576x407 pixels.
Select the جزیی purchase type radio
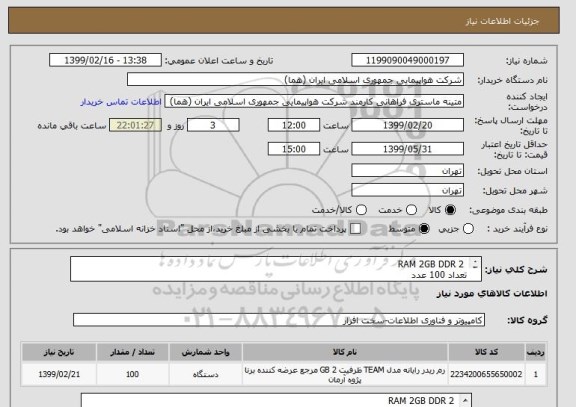pos(468,229)
